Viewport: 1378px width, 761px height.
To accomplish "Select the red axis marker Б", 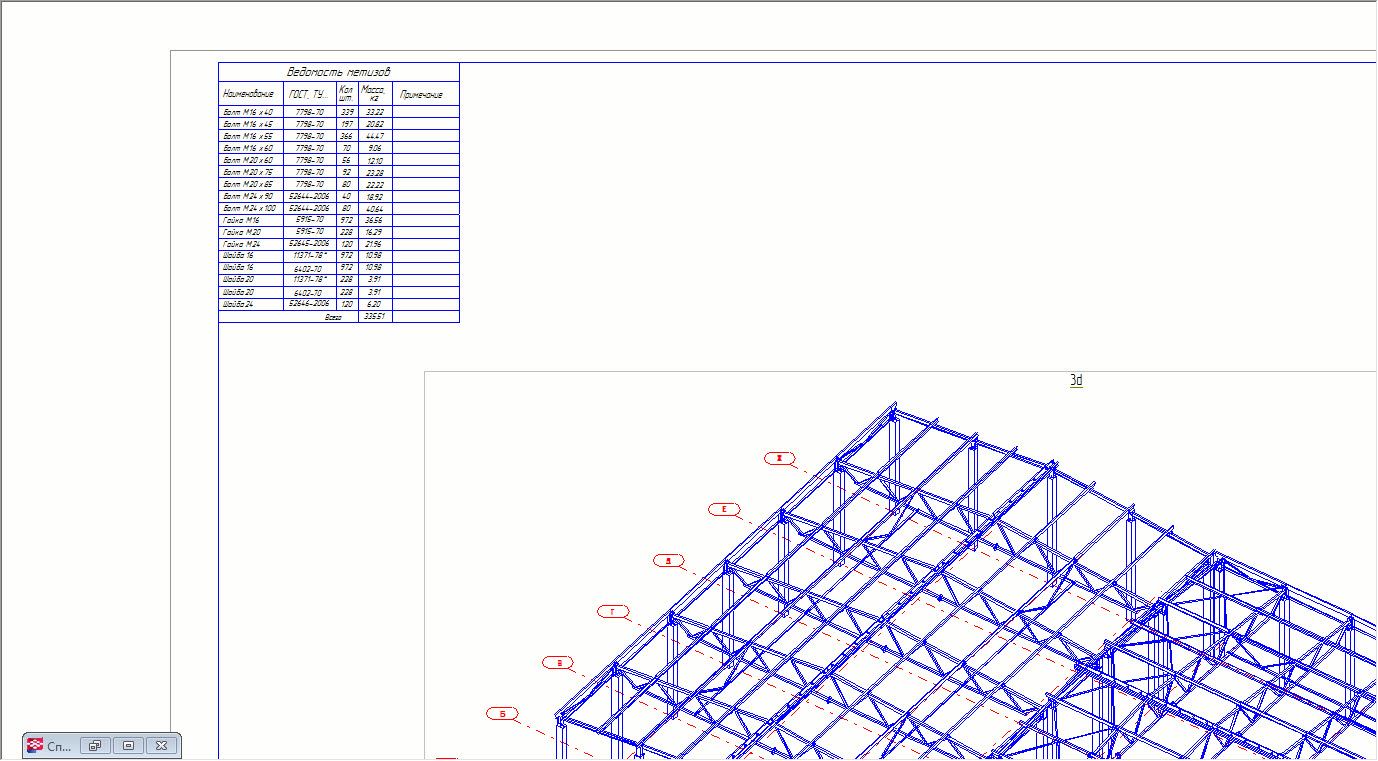I will [503, 714].
